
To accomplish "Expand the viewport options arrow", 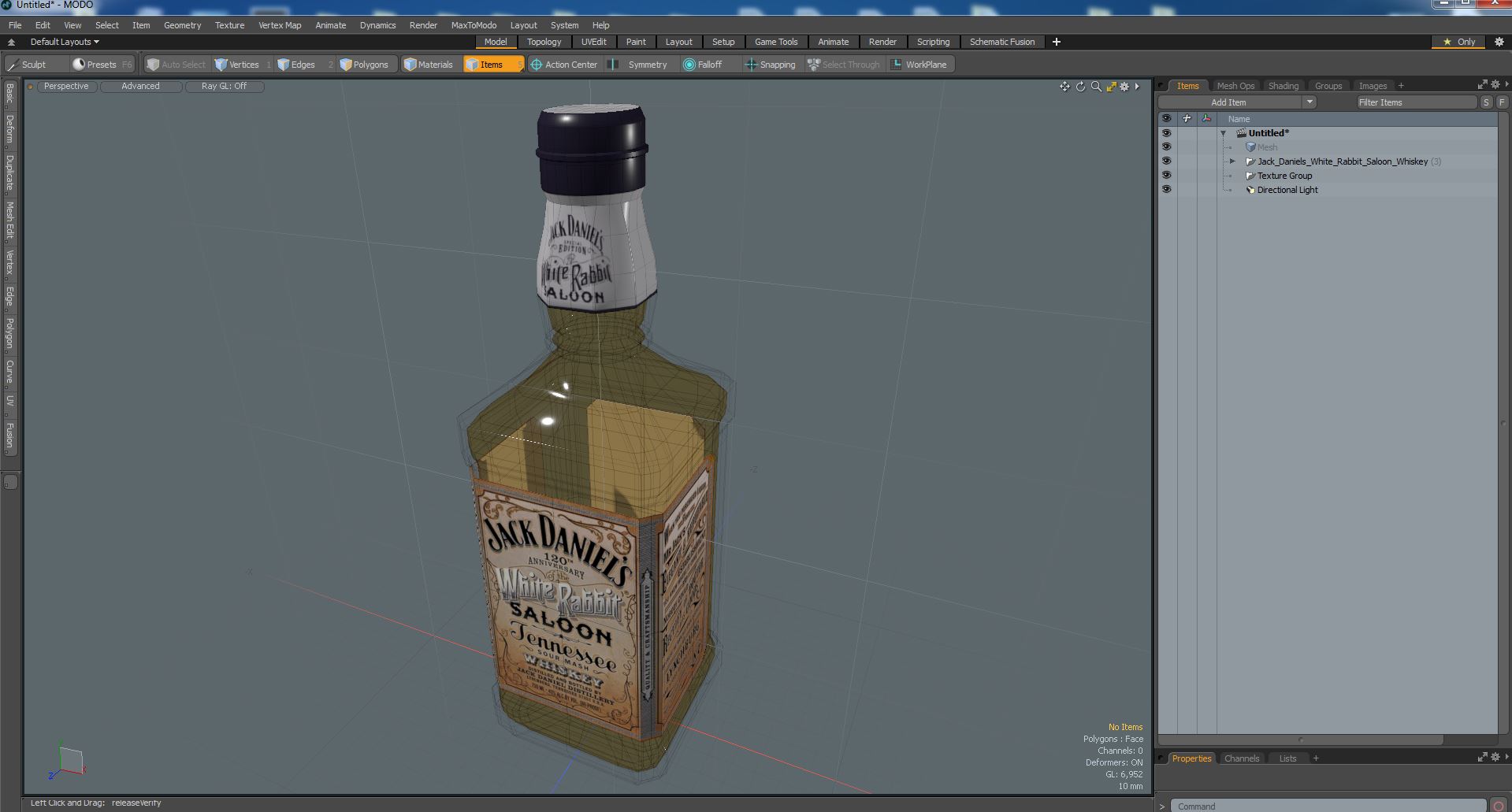I will tap(1137, 87).
